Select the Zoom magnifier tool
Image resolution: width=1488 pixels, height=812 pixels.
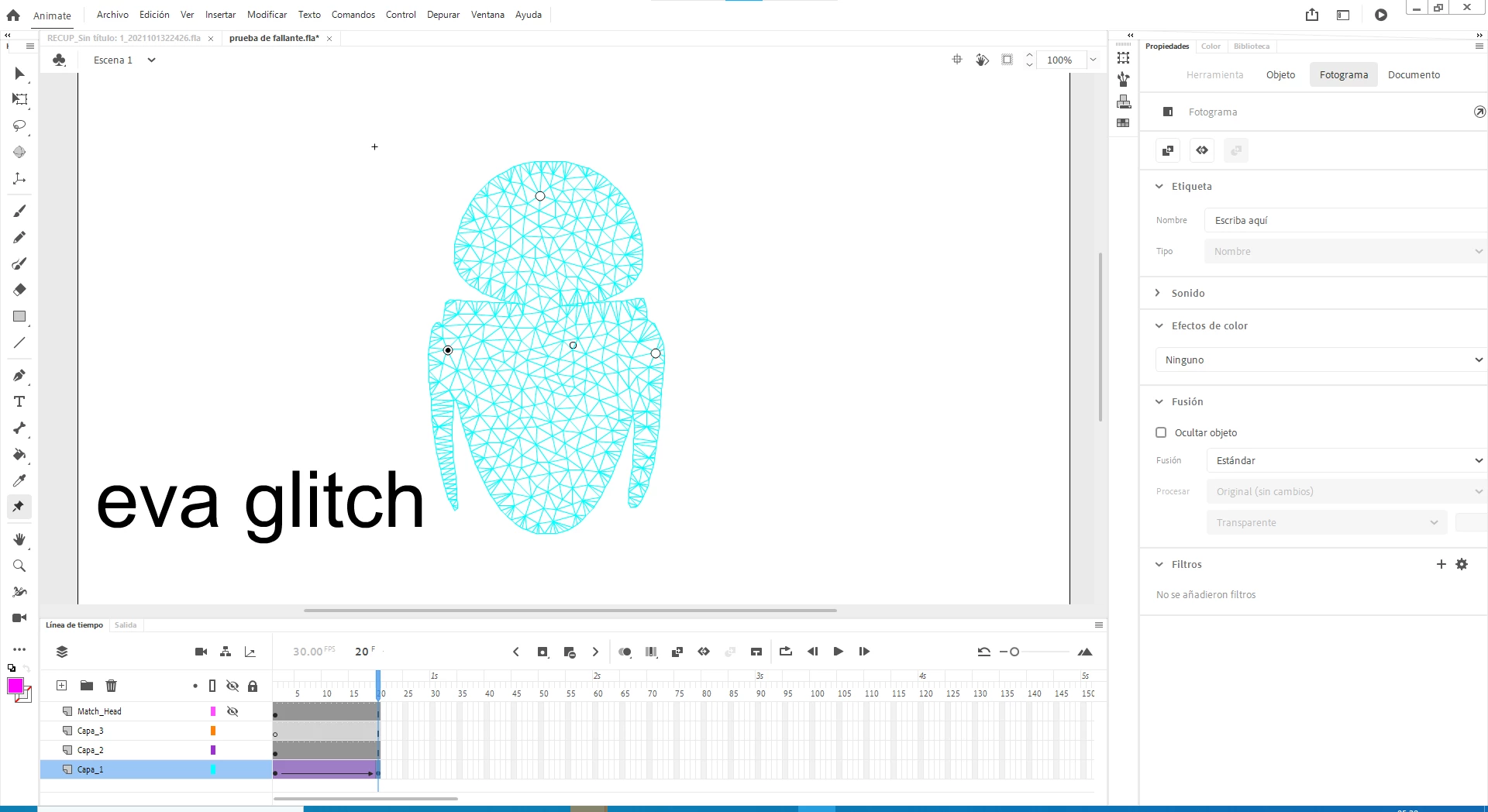pyautogui.click(x=19, y=566)
